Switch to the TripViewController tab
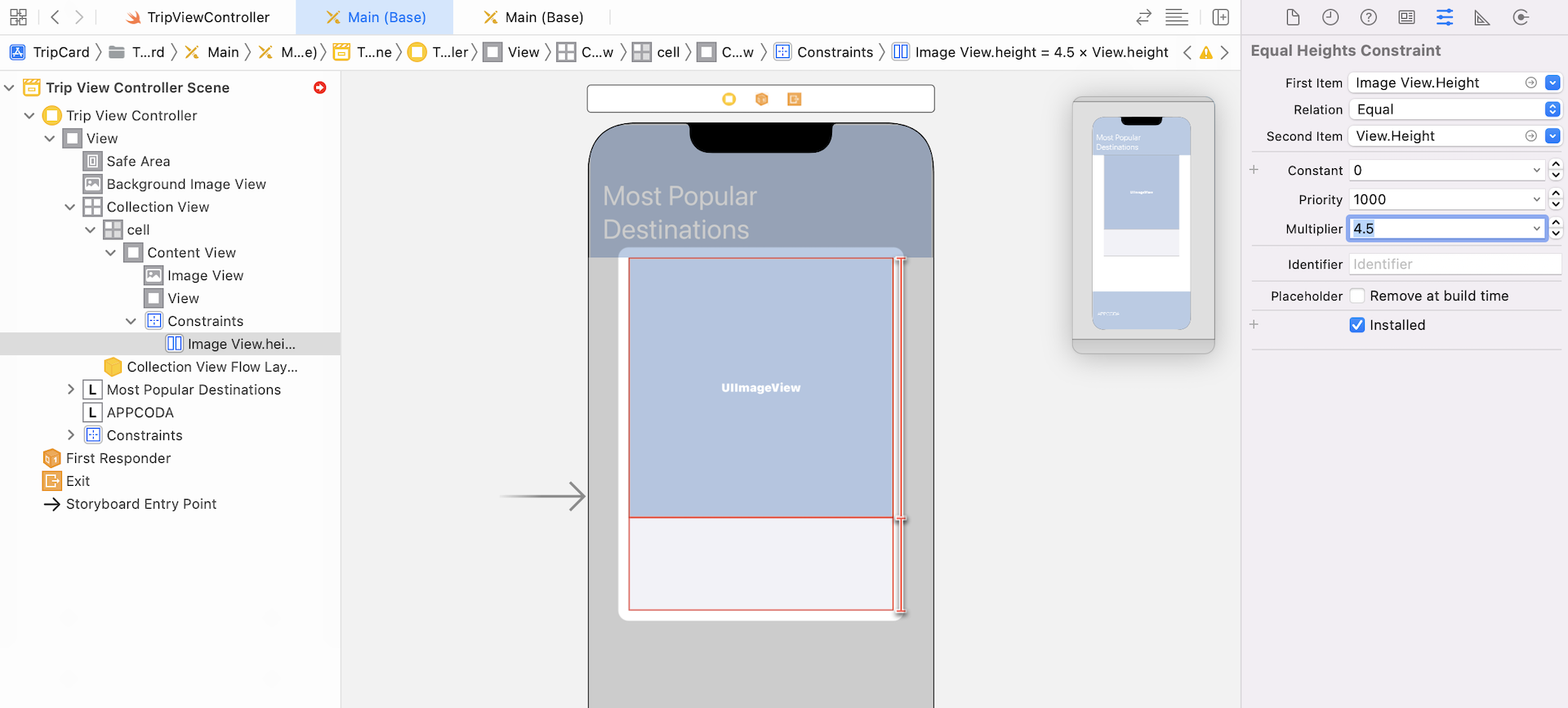This screenshot has height=708, width=1568. (x=198, y=17)
